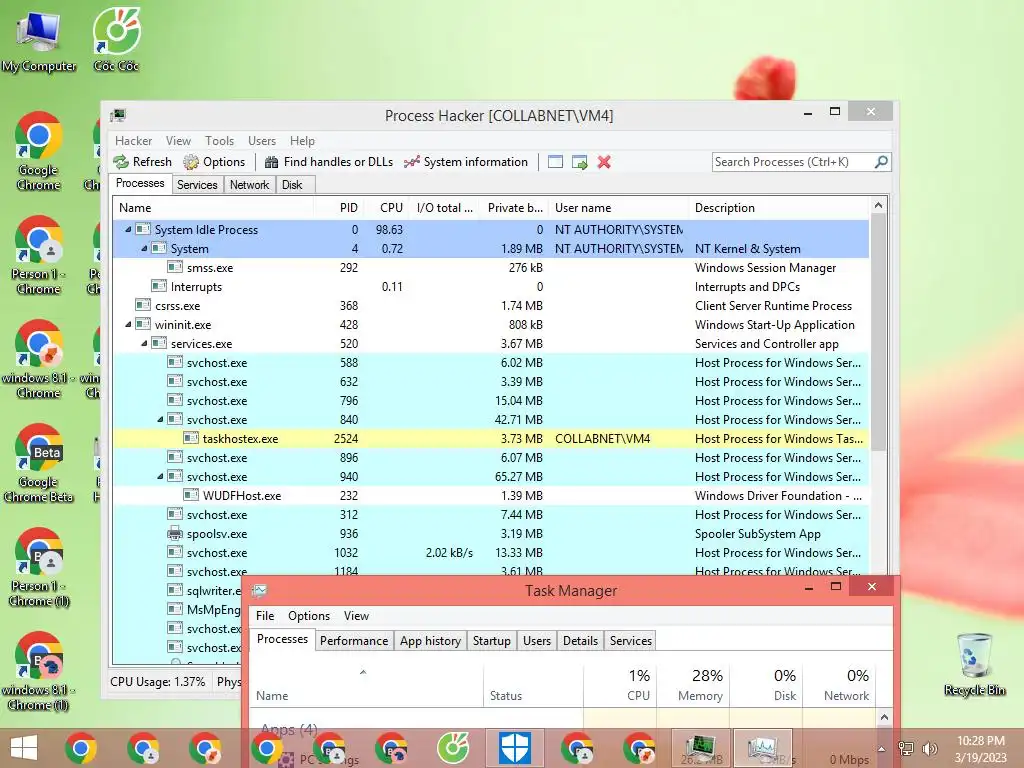
Task: Click the volume speaker tray icon
Action: pyautogui.click(x=929, y=748)
